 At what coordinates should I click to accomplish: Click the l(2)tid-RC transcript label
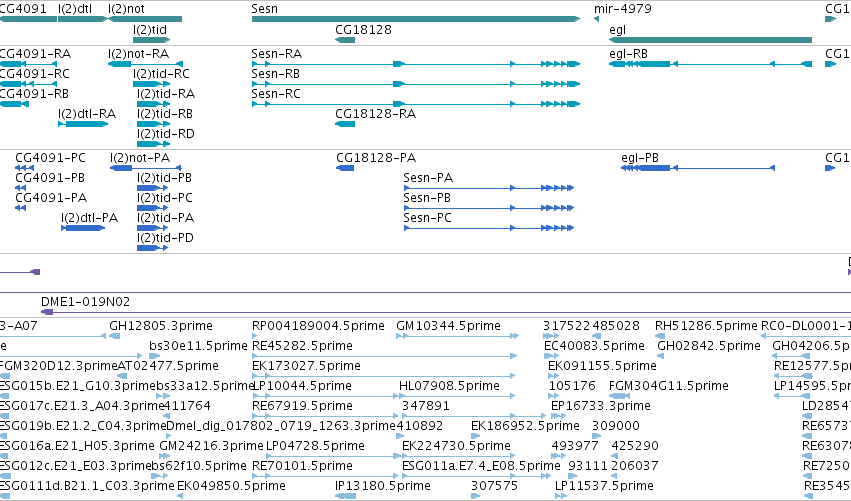(161, 74)
